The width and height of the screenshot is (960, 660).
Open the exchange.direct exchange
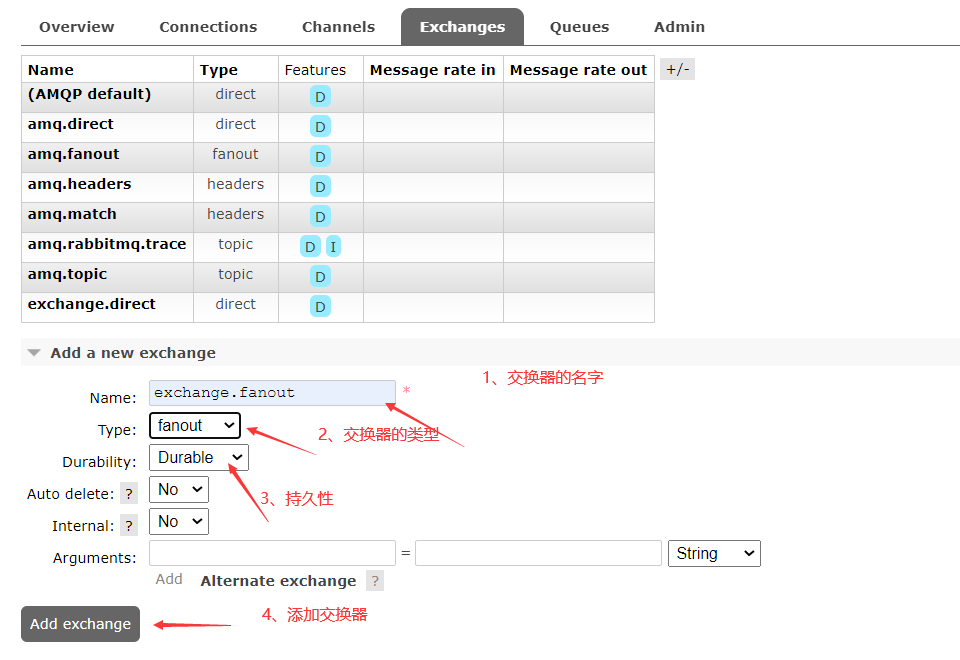(x=92, y=304)
